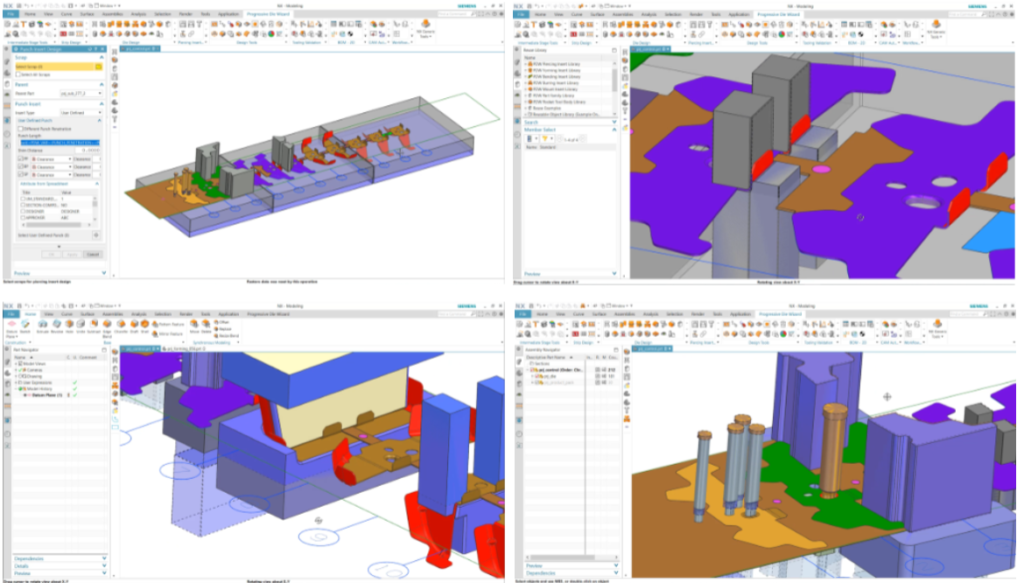Open the Parent Part dropdown

click(x=100, y=95)
